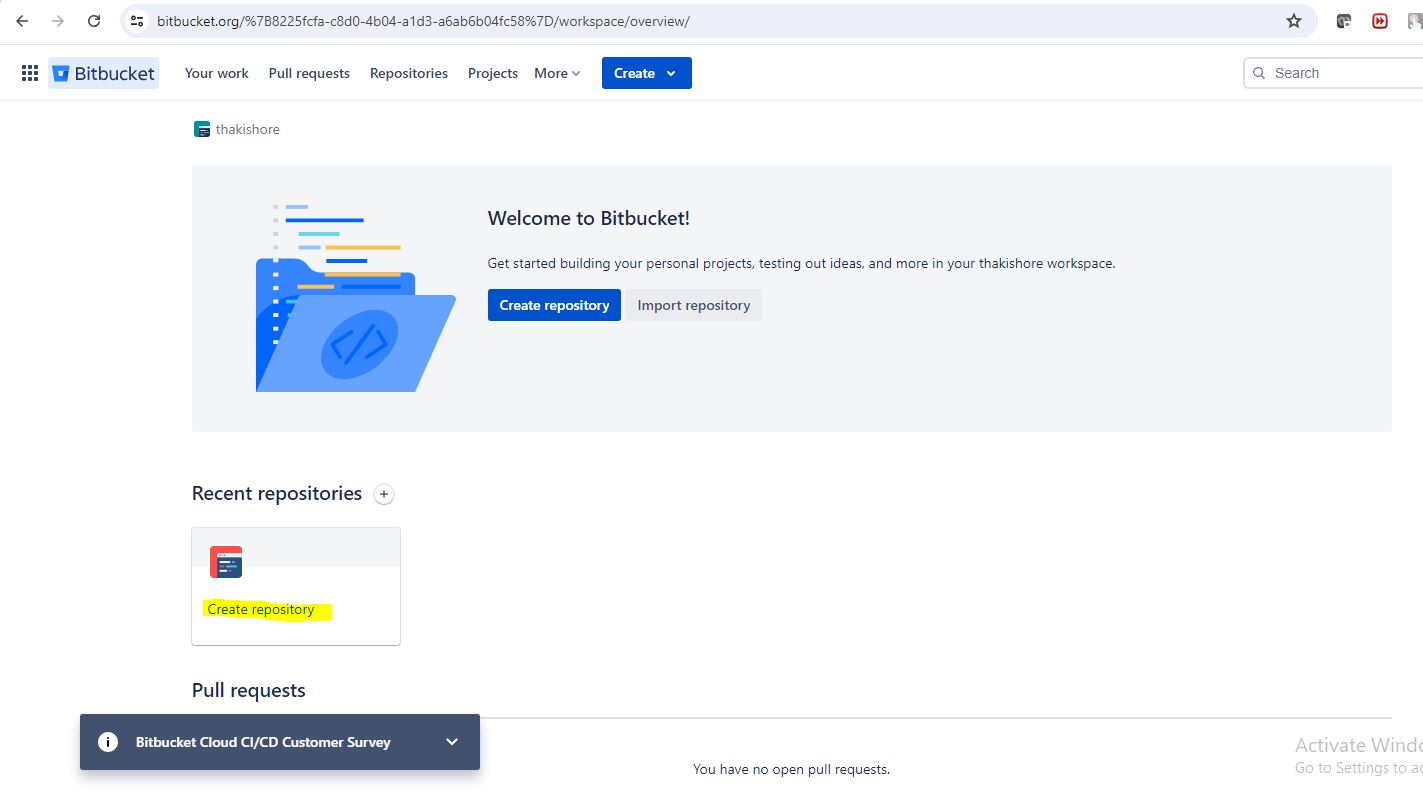Click the red repository avatar icon
The height and width of the screenshot is (796, 1423).
[226, 562]
